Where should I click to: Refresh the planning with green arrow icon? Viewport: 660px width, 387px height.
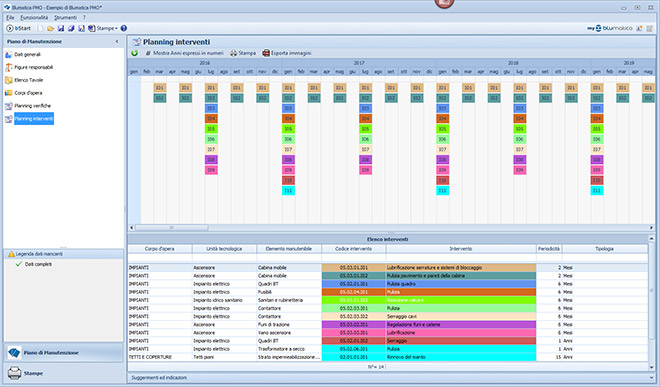click(134, 53)
